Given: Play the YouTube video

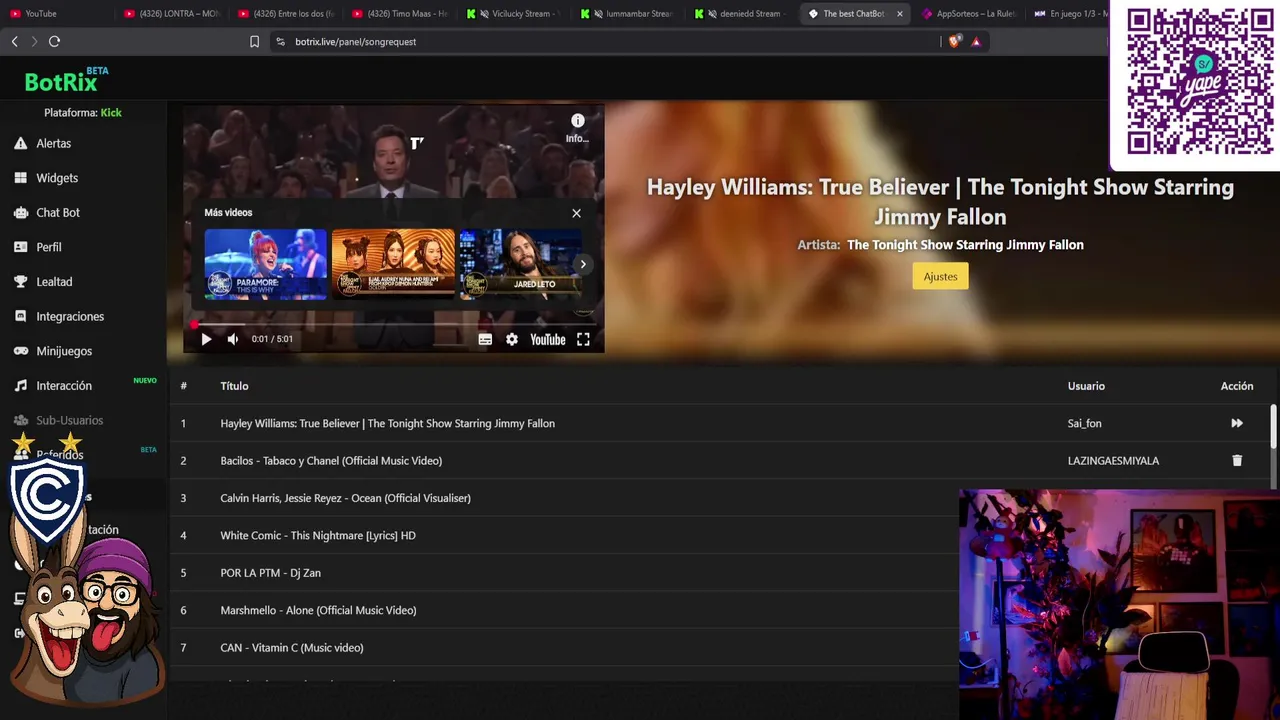Looking at the screenshot, I should tap(206, 339).
